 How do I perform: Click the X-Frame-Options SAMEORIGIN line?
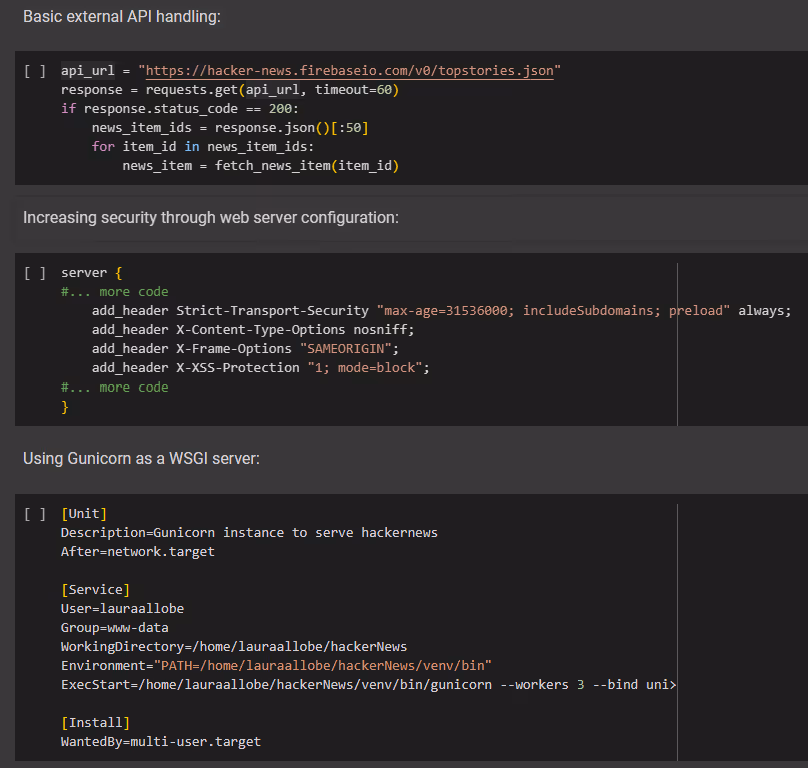tap(245, 349)
